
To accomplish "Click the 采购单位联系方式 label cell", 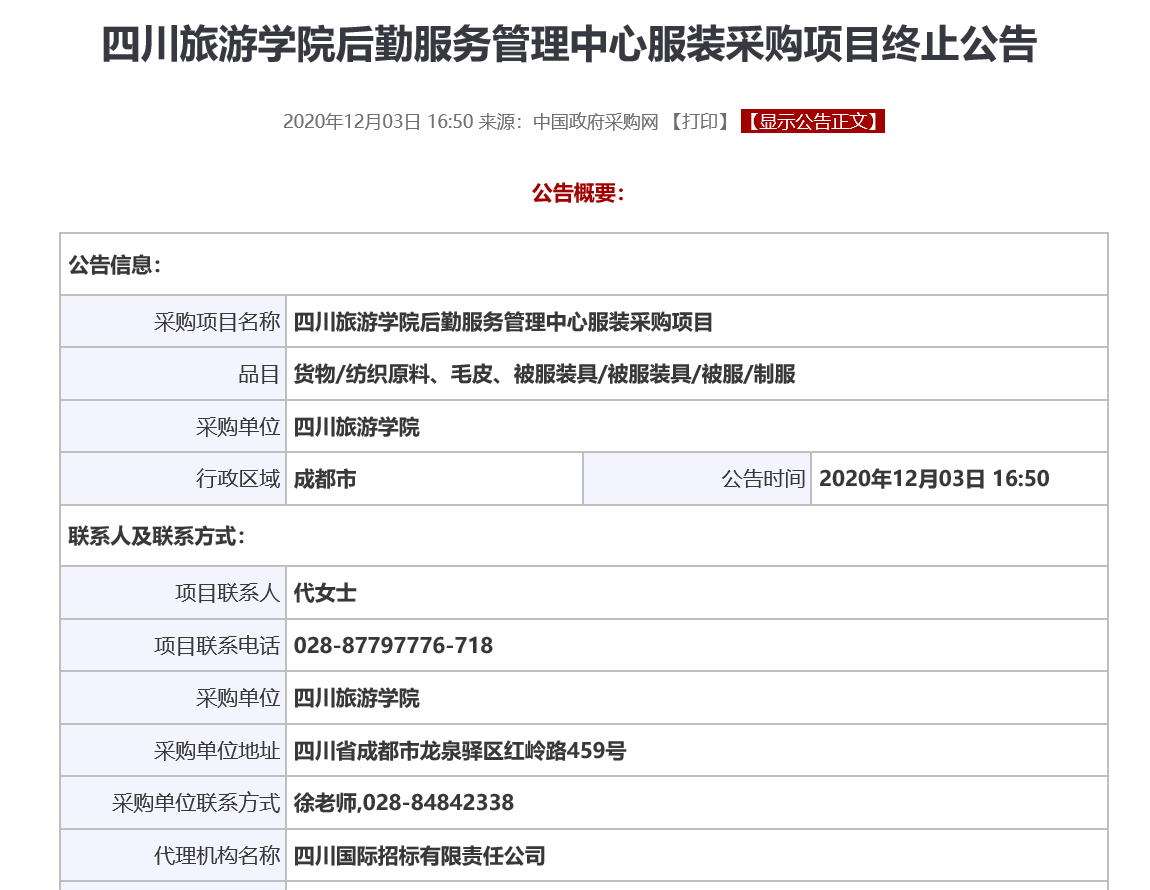I will click(173, 803).
